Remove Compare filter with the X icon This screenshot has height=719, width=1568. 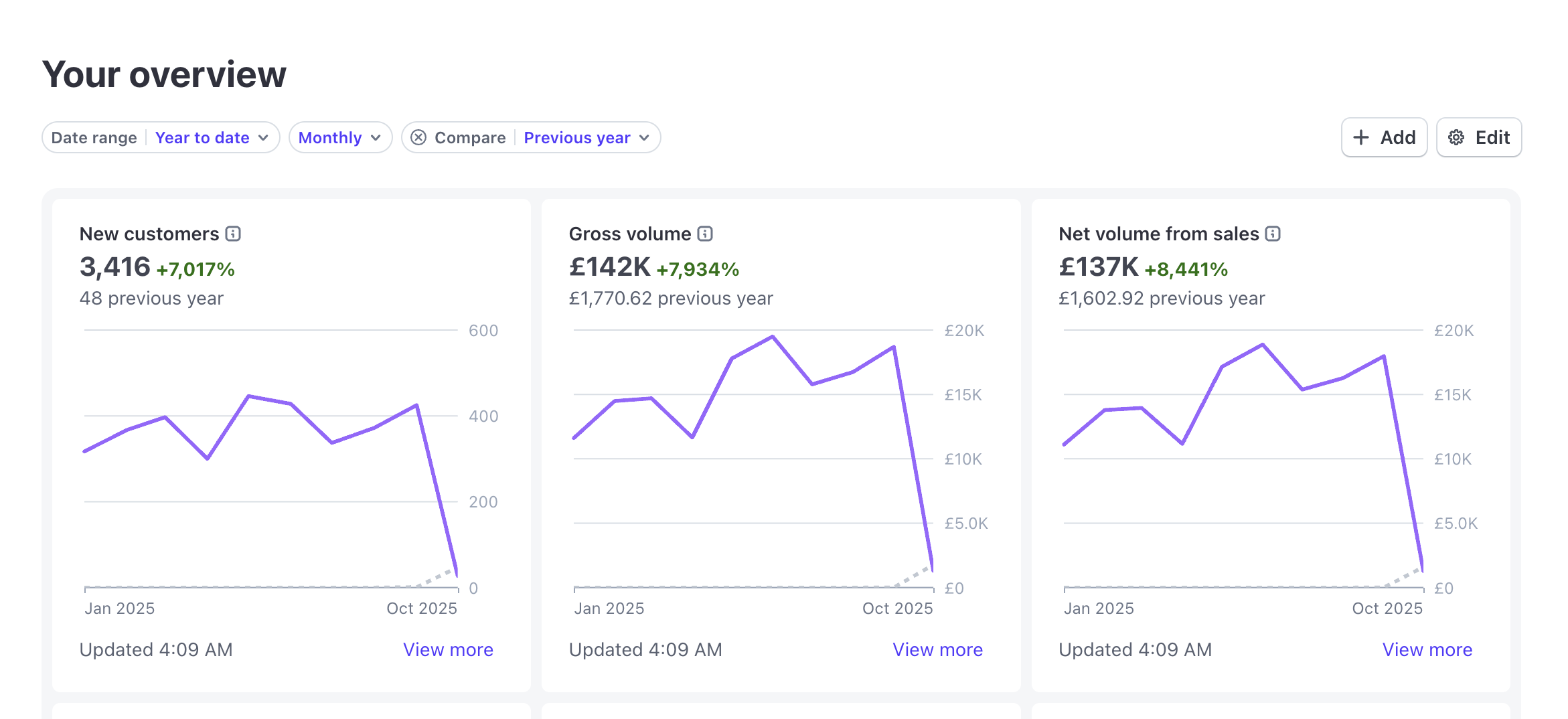point(418,137)
